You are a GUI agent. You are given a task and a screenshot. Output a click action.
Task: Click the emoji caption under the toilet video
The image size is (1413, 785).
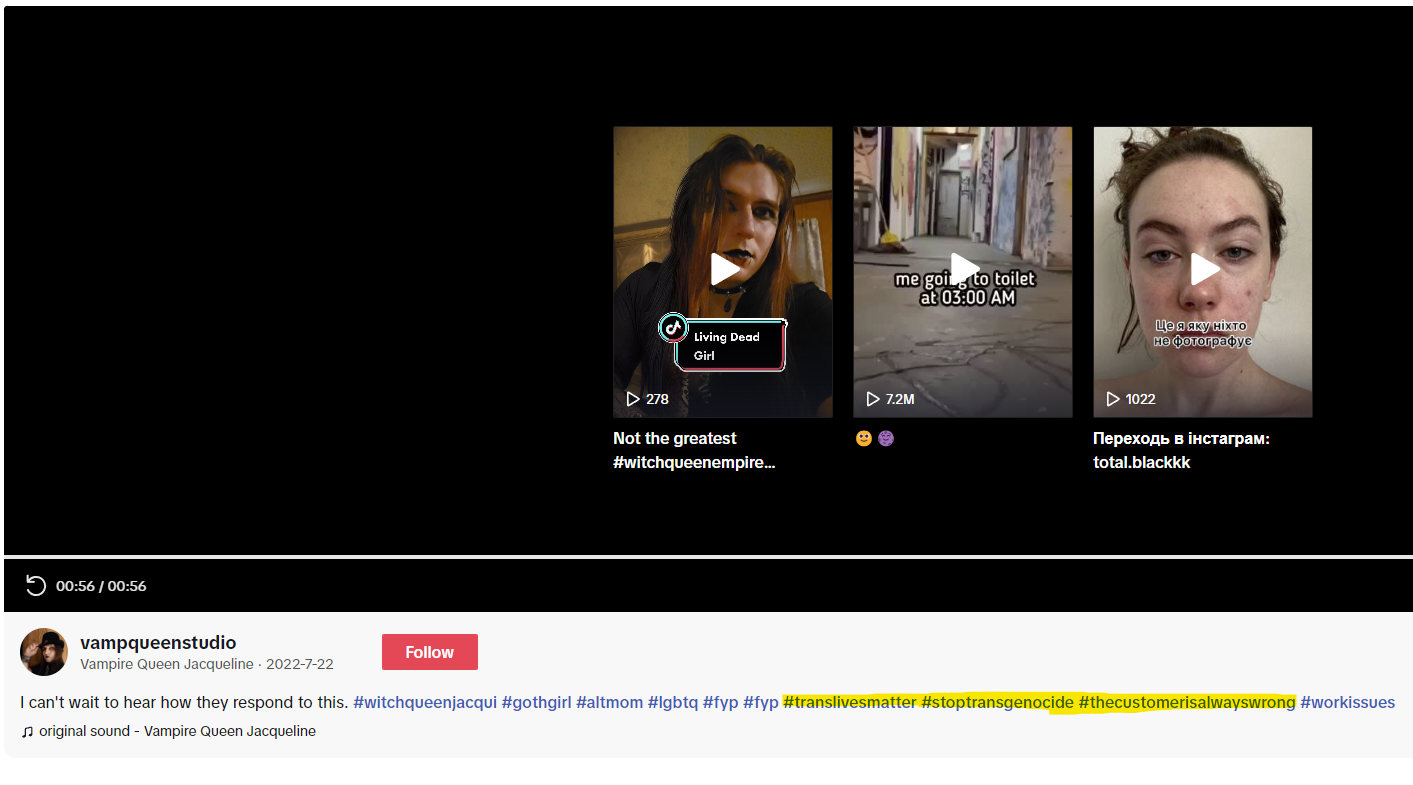(x=875, y=438)
